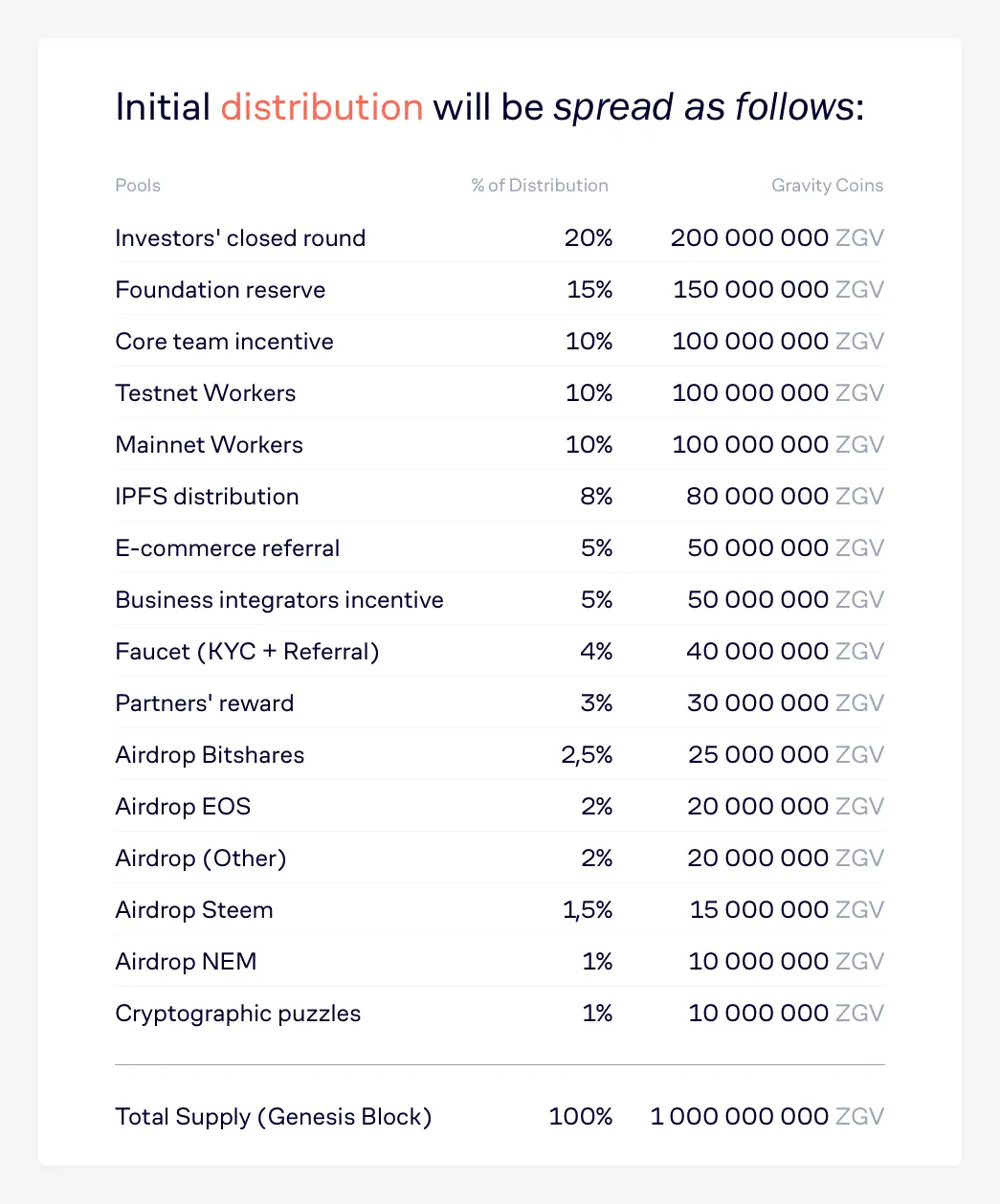Screen dimensions: 1000x1204
Task: Click the orange word distribution in heading
Action: [x=322, y=106]
